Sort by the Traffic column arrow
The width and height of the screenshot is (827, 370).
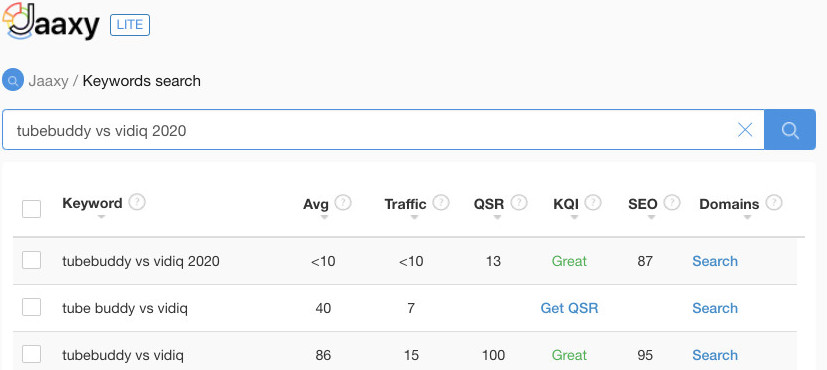tap(415, 217)
